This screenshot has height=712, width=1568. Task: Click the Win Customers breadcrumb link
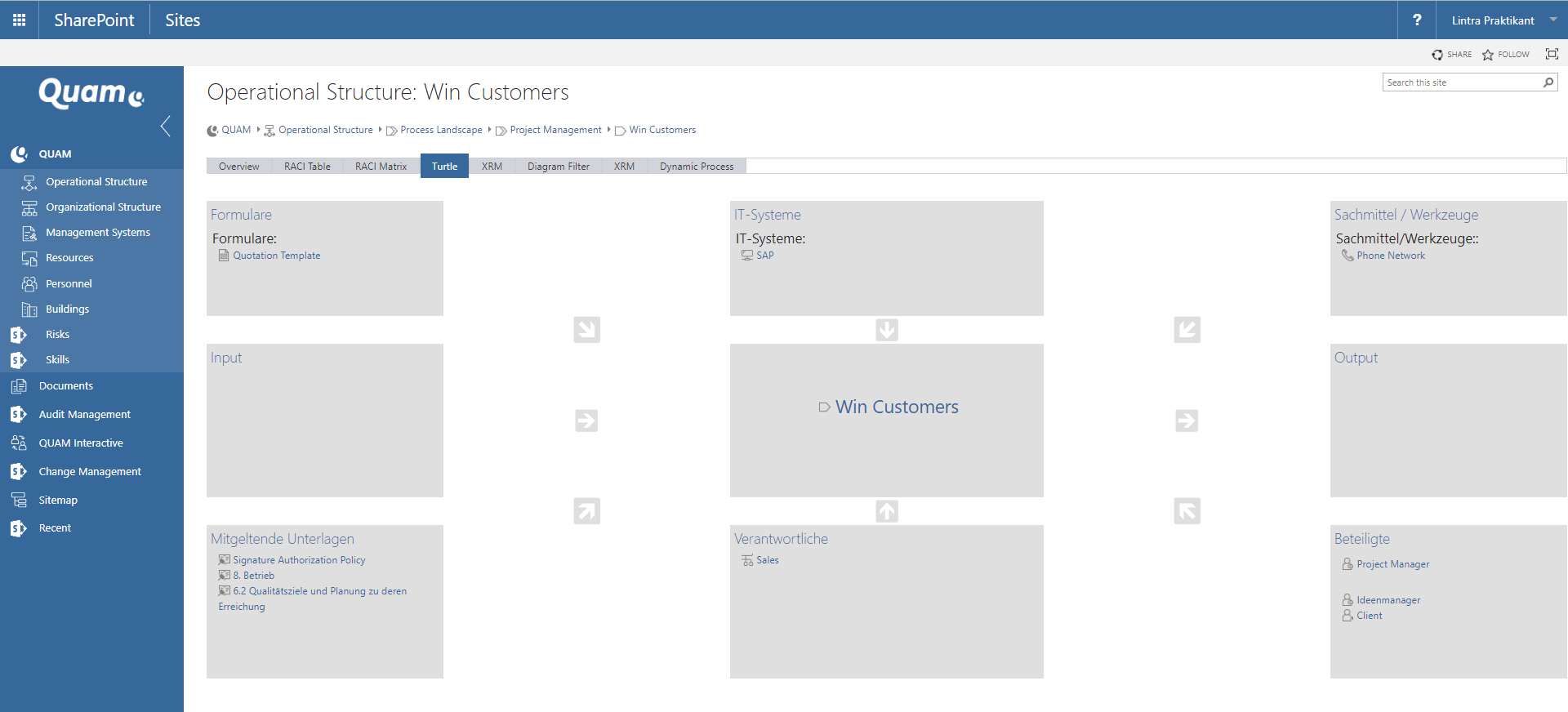(662, 130)
